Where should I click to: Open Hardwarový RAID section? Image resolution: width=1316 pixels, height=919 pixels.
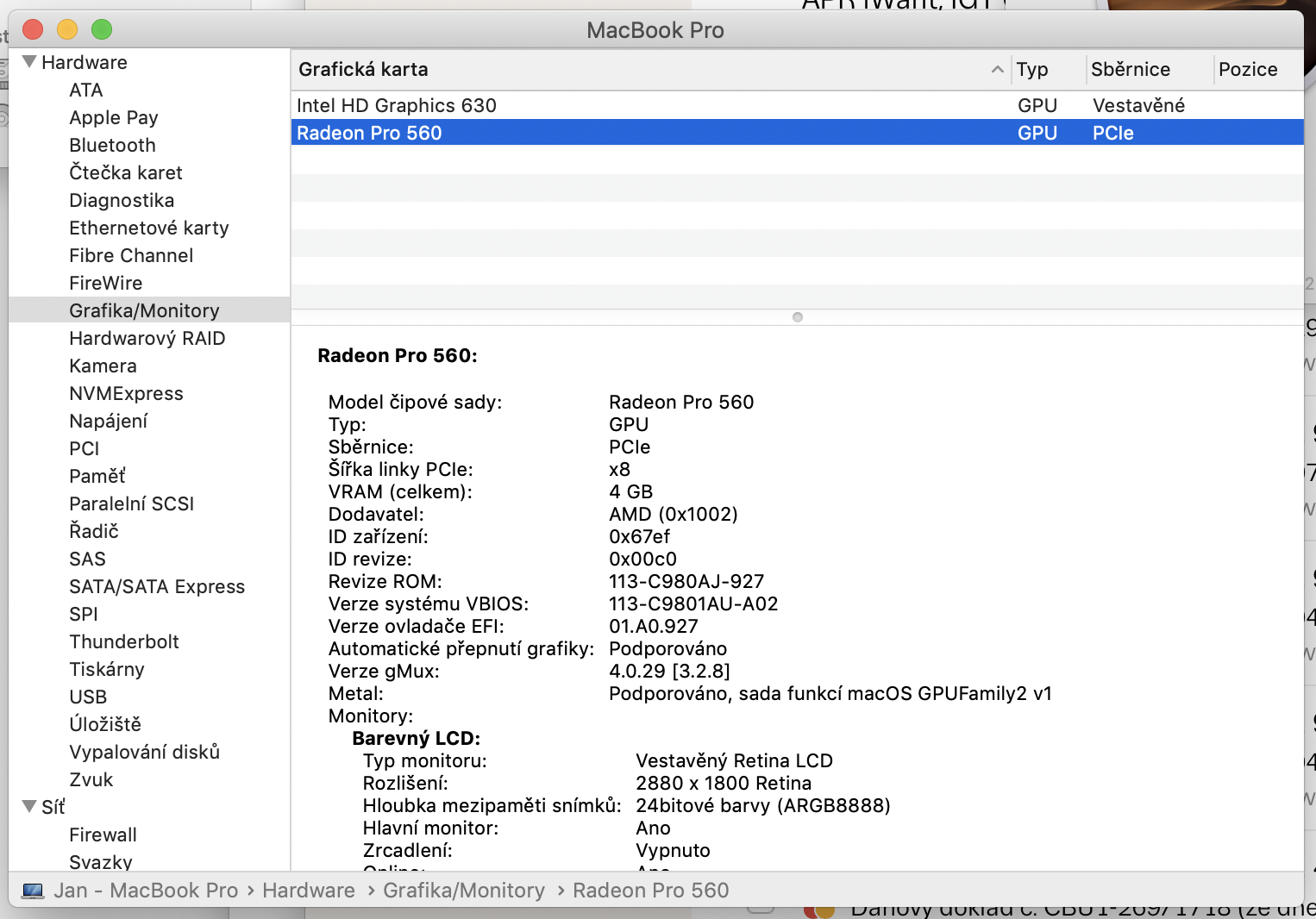point(147,338)
